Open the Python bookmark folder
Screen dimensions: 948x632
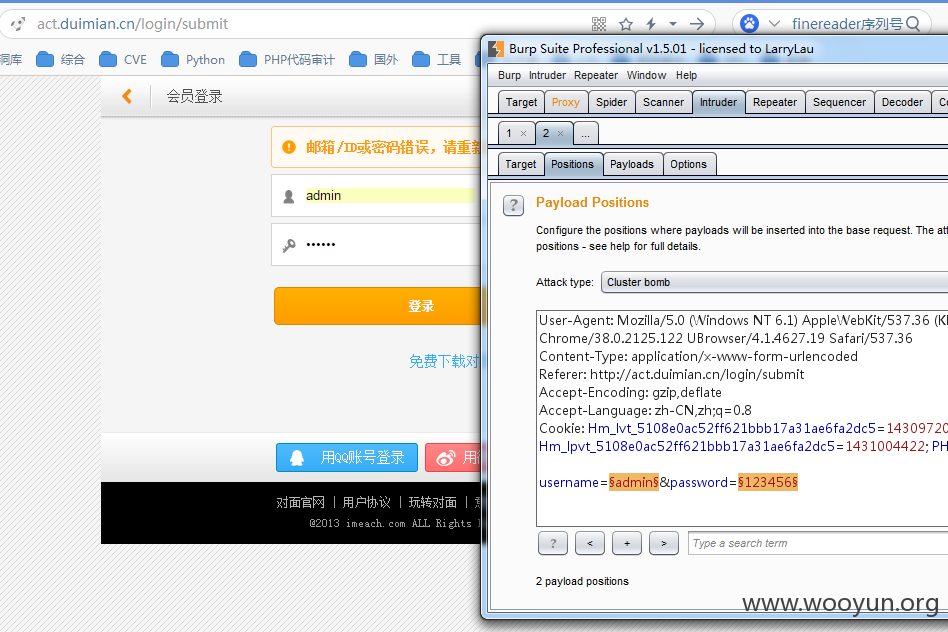[193, 59]
